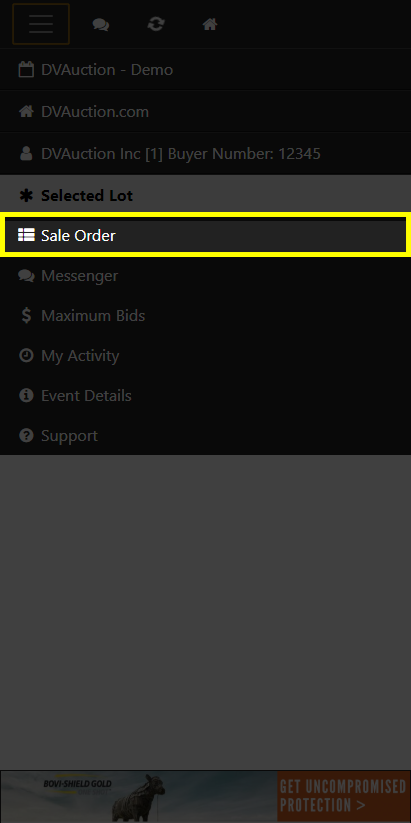Click the dollar sign icon
The image size is (411, 823).
click(x=26, y=315)
